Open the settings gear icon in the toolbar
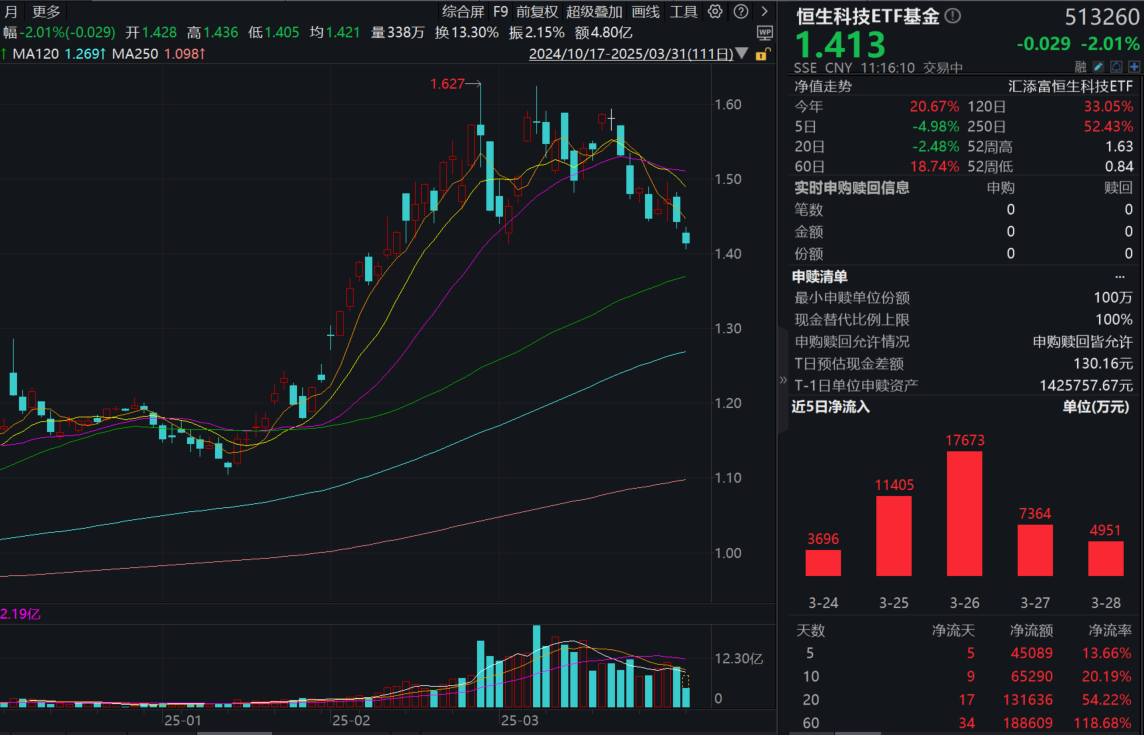 point(713,11)
